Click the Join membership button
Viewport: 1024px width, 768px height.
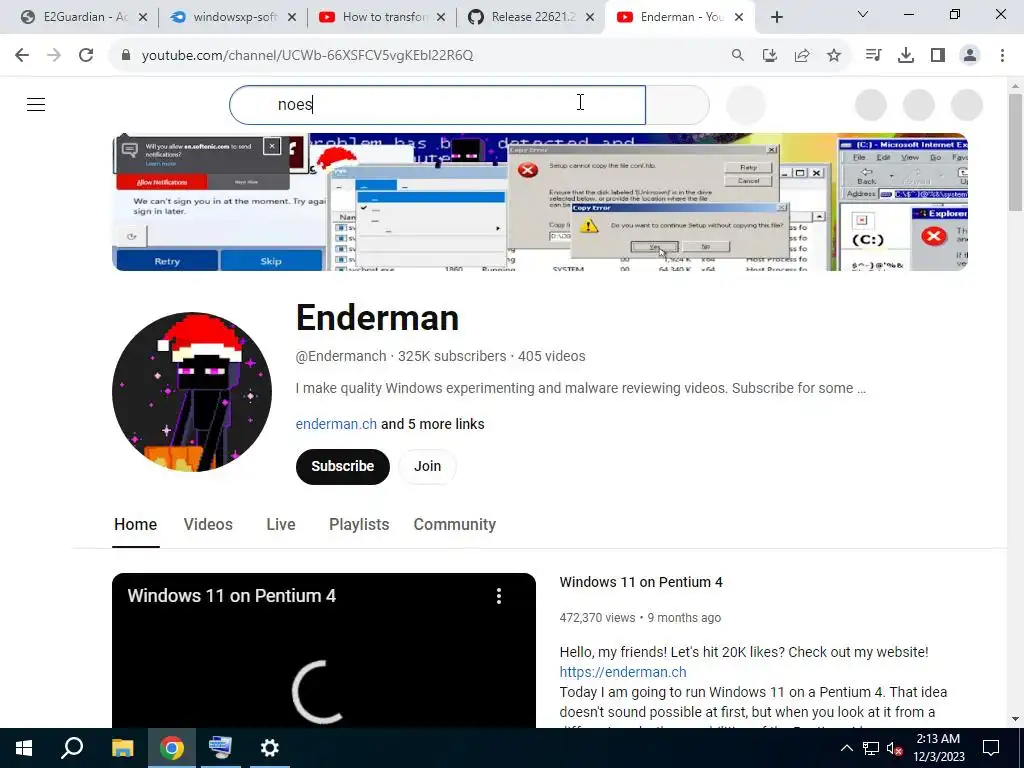427,466
